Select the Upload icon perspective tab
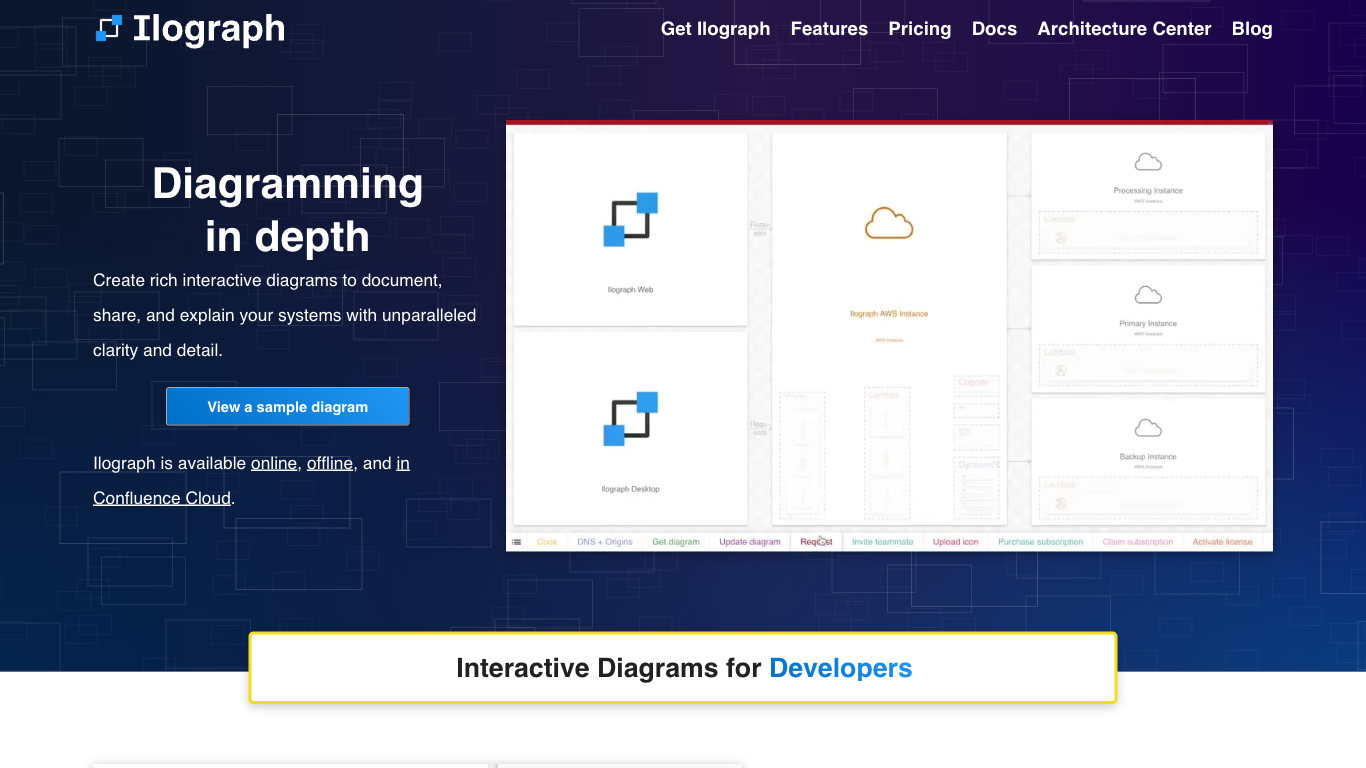 pos(956,542)
